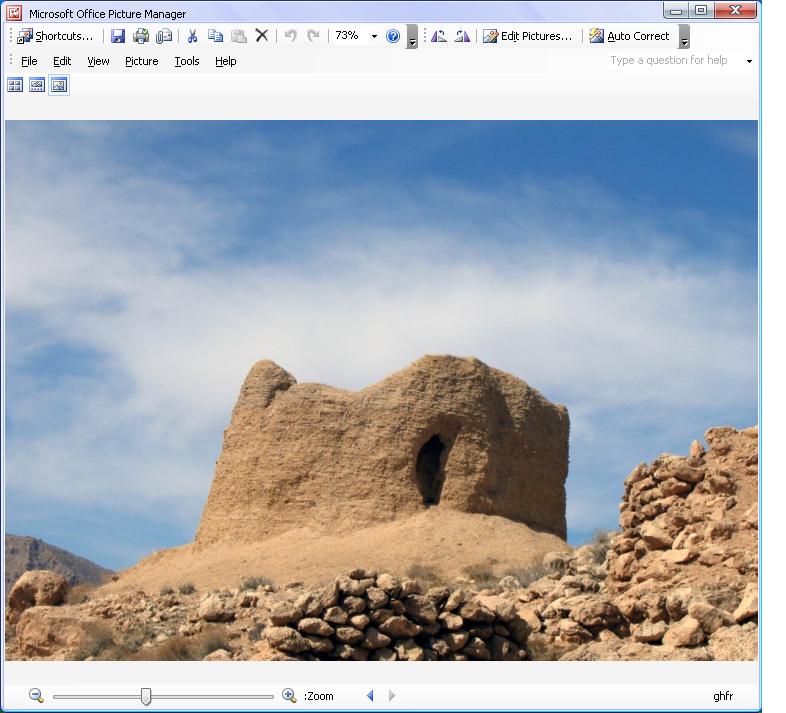
Task: Click the displayed ruins photo
Action: (x=381, y=390)
